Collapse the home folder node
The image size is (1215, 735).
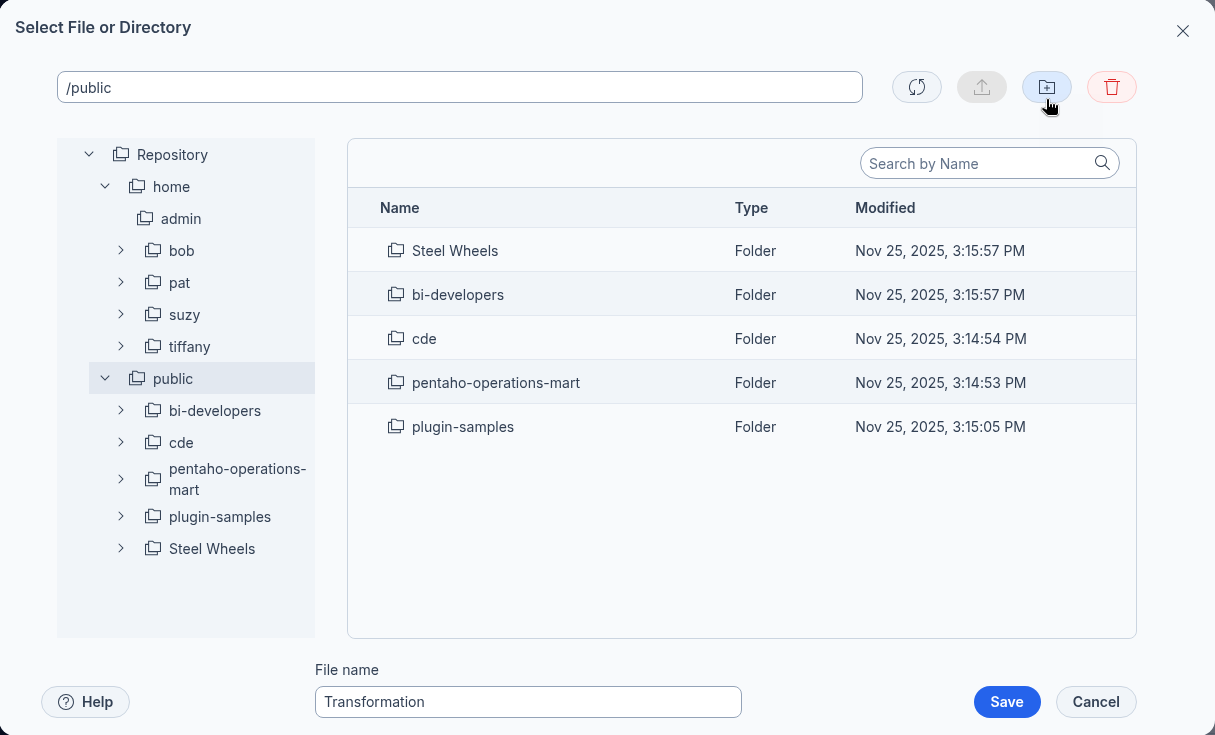[105, 187]
